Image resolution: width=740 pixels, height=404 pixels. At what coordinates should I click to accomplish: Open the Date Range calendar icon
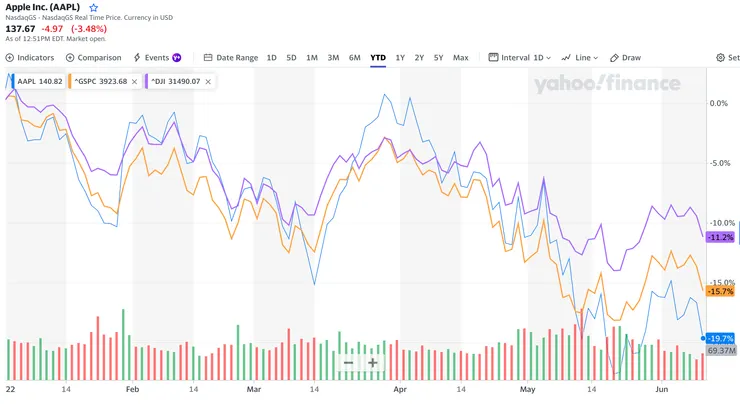207,57
